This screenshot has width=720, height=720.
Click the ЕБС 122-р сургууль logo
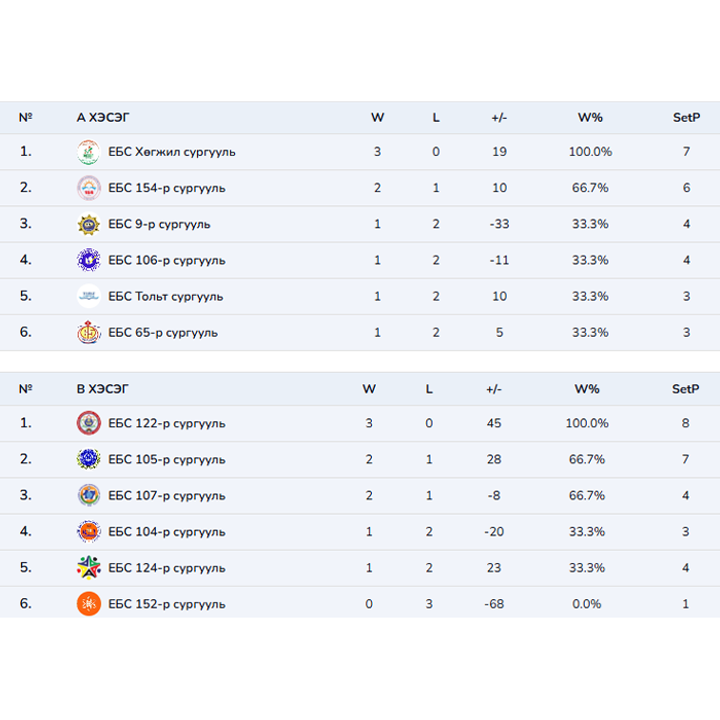pyautogui.click(x=89, y=423)
